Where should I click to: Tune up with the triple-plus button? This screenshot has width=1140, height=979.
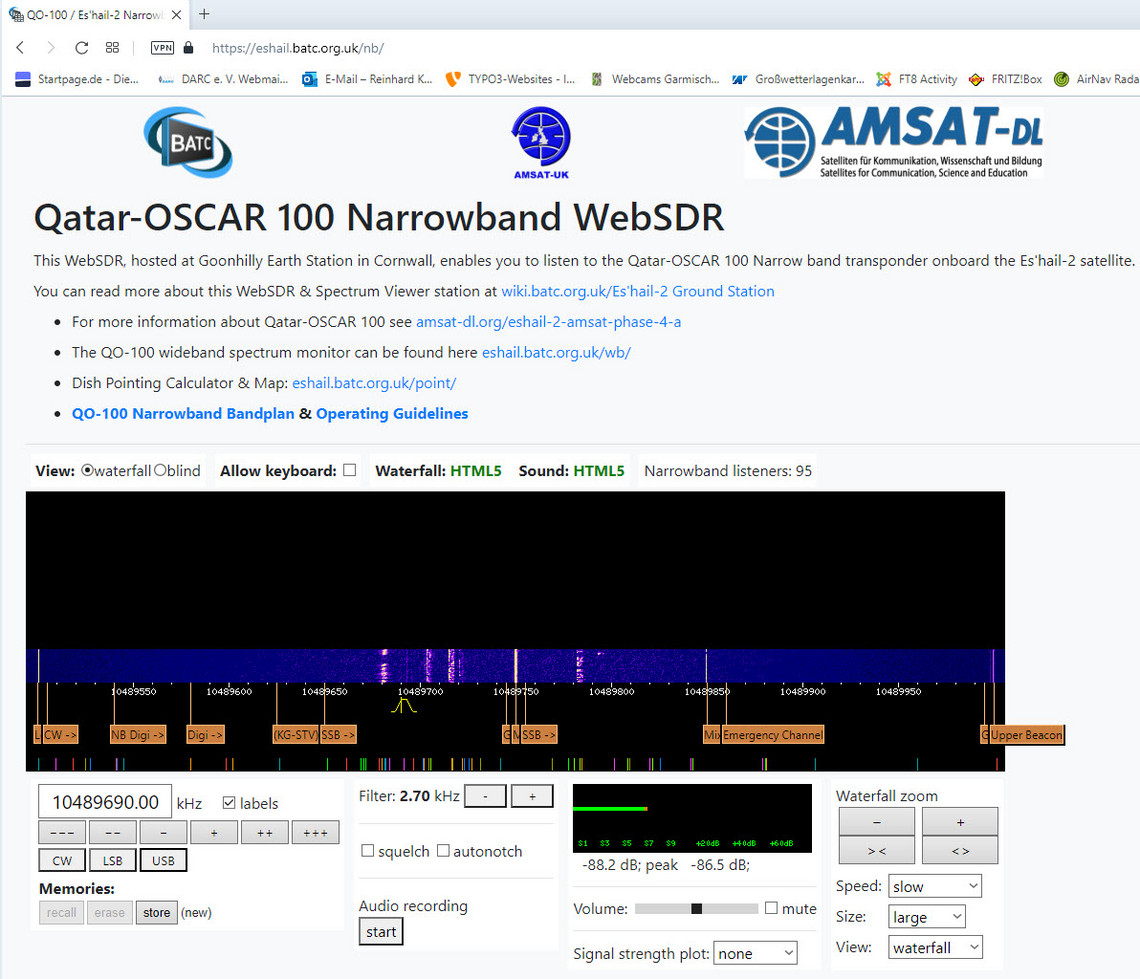click(316, 833)
